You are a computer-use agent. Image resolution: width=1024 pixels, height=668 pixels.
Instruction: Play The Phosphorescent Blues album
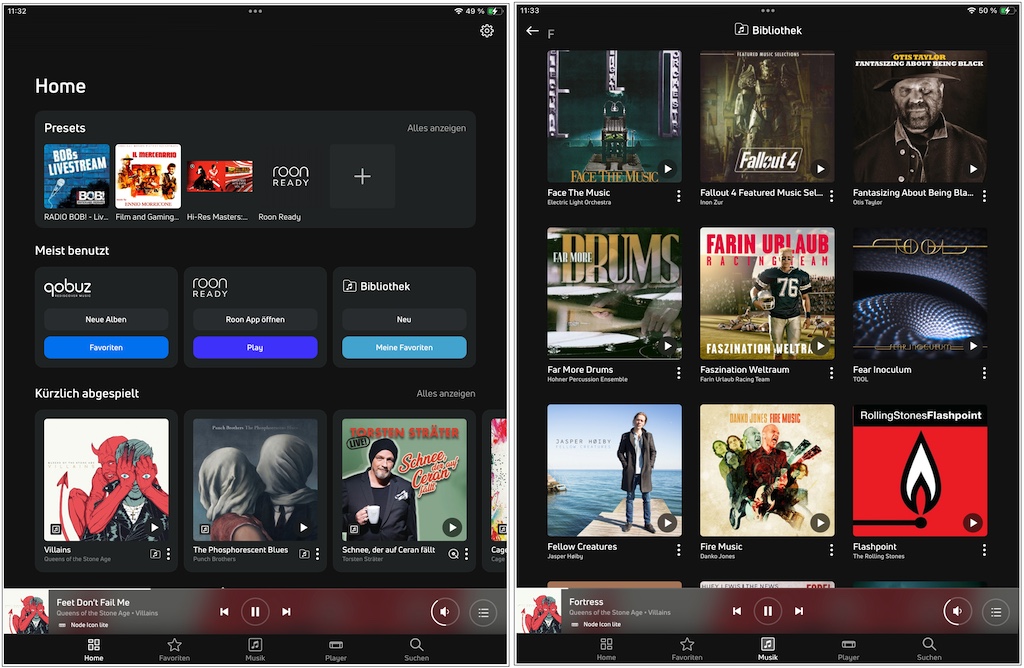(304, 527)
